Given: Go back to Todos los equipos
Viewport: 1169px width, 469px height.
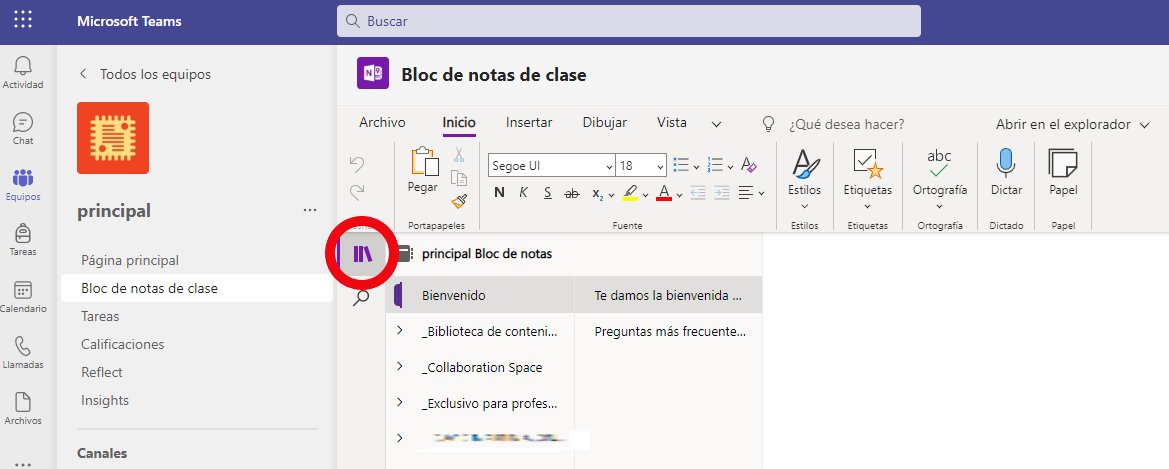Looking at the screenshot, I should 145,75.
